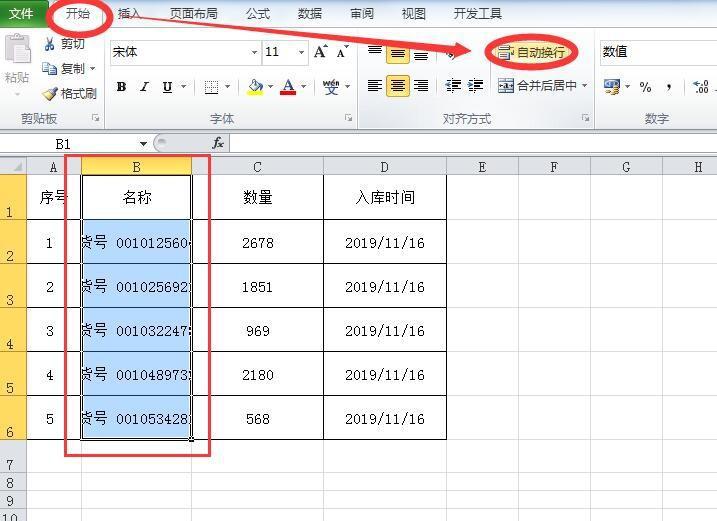
Task: Click 合并后居中 merge and center
Action: tap(537, 86)
